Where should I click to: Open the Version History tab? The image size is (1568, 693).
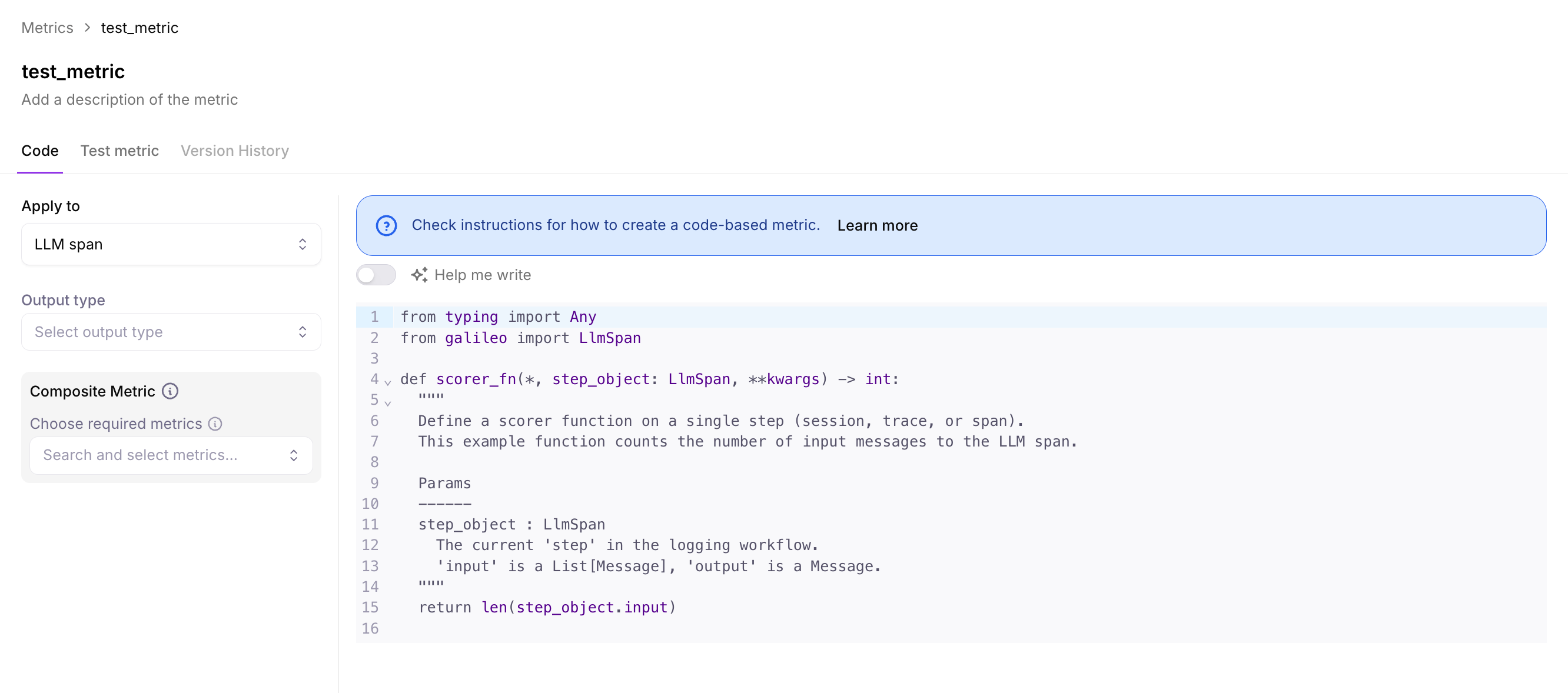(x=235, y=151)
